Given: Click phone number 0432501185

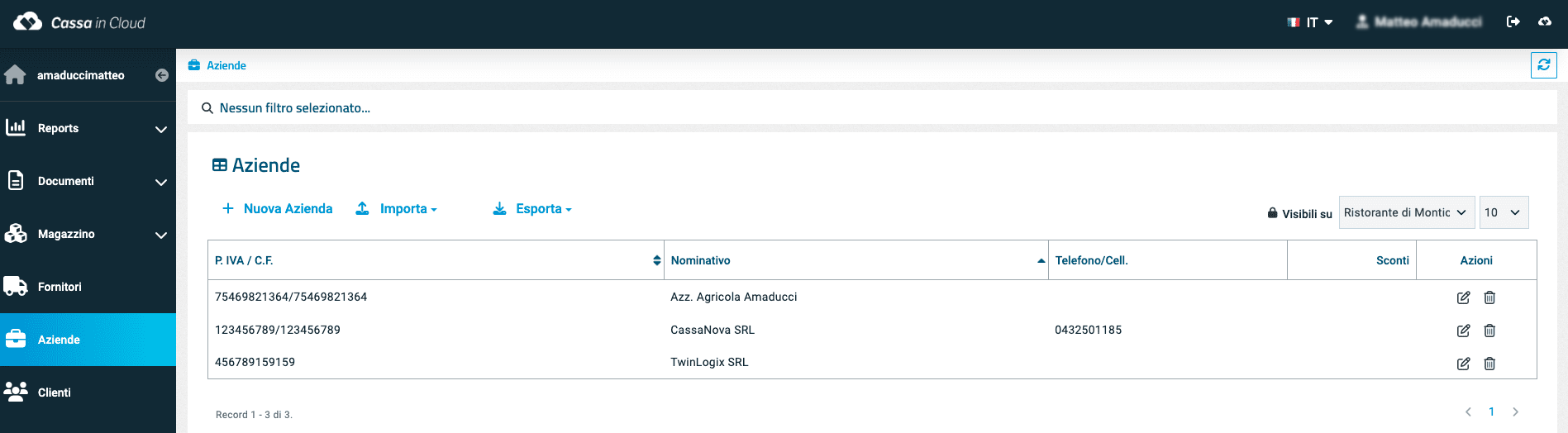Looking at the screenshot, I should (x=1088, y=330).
